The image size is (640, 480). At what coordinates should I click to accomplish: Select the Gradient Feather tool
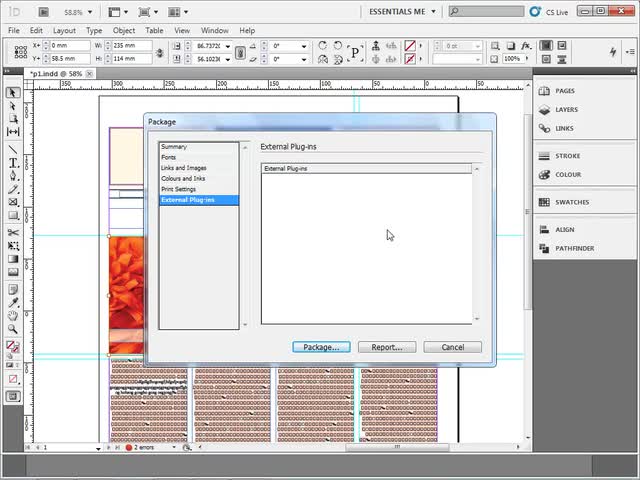pyautogui.click(x=13, y=272)
